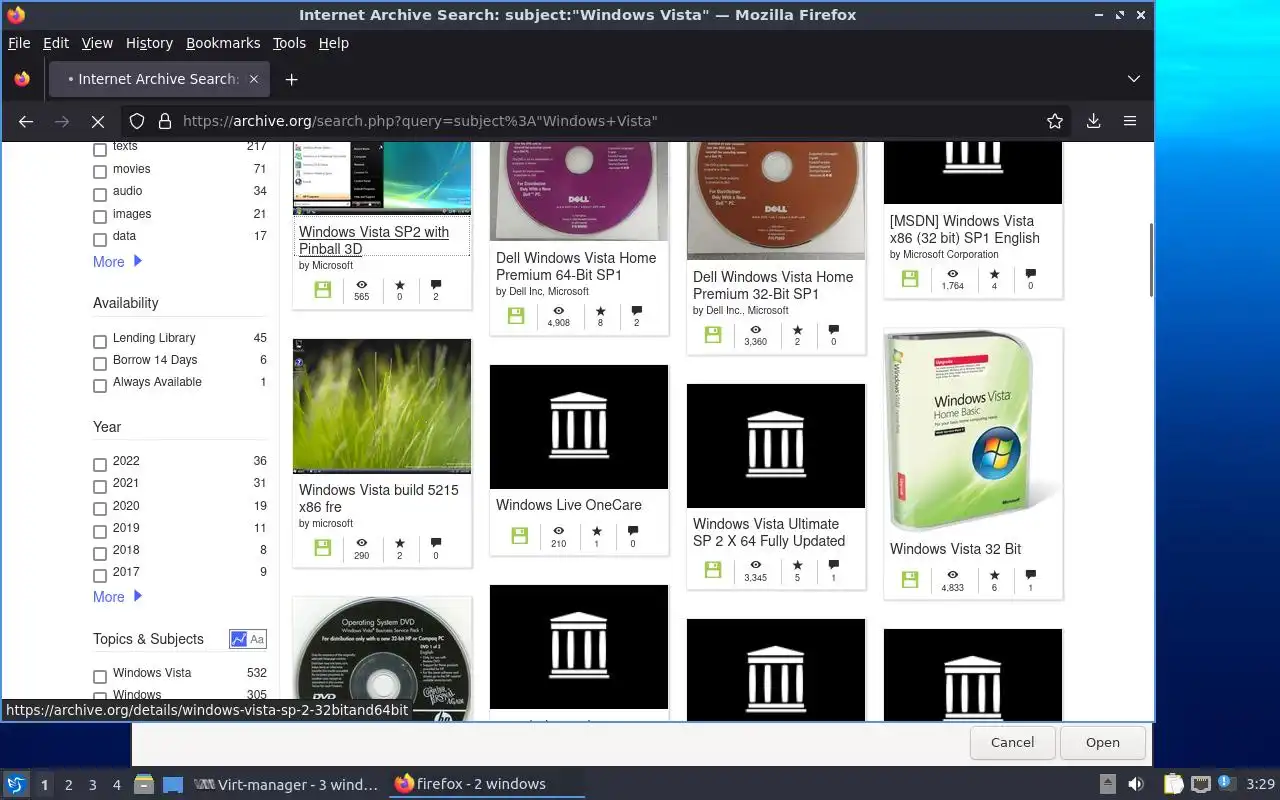
Task: Filter results by year 2022
Action: click(x=99, y=464)
